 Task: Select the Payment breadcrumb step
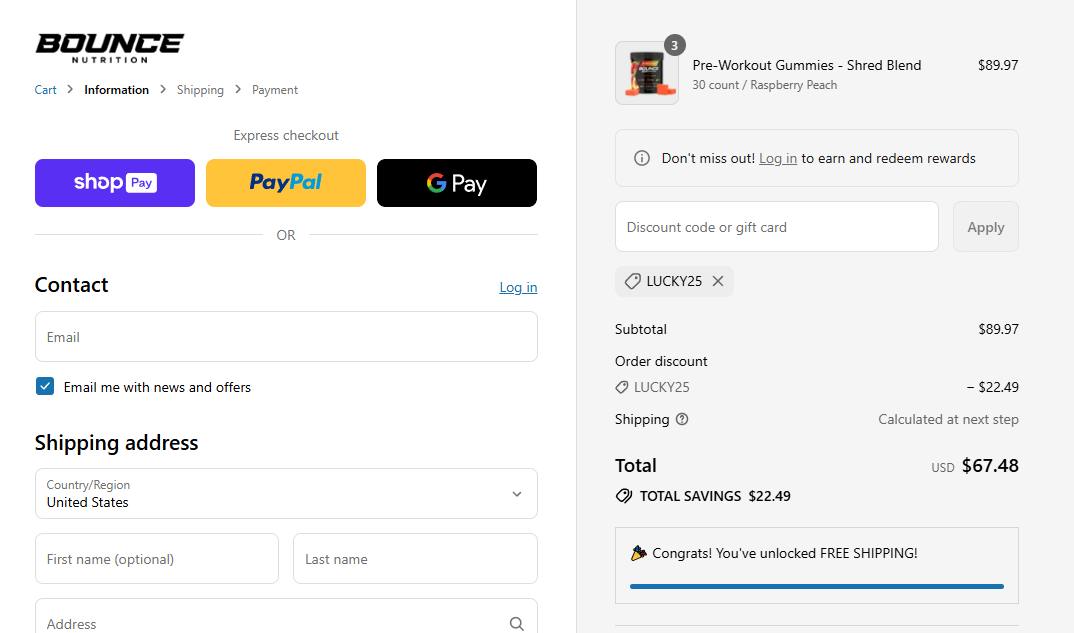tap(275, 90)
